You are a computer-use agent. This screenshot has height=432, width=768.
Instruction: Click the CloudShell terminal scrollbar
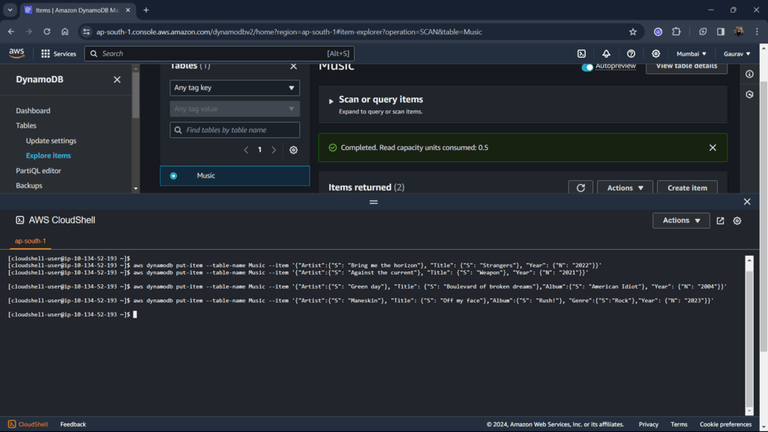pos(749,335)
